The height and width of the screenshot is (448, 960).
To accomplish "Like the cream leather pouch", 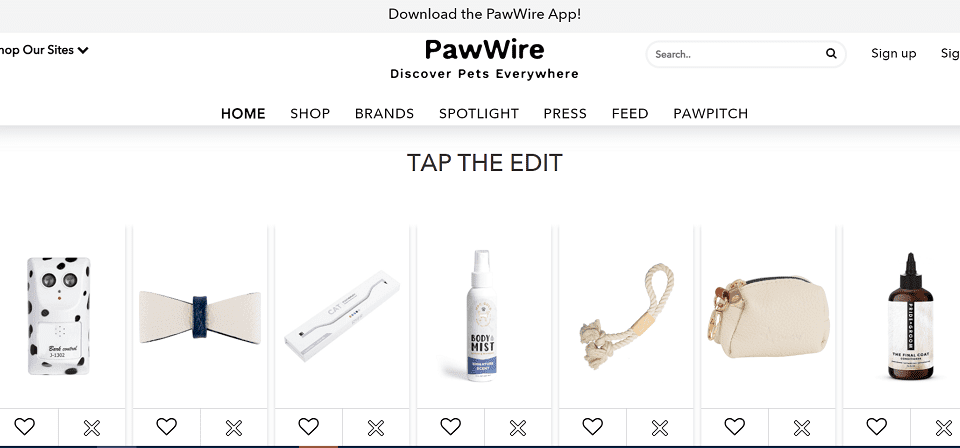I will tap(735, 427).
